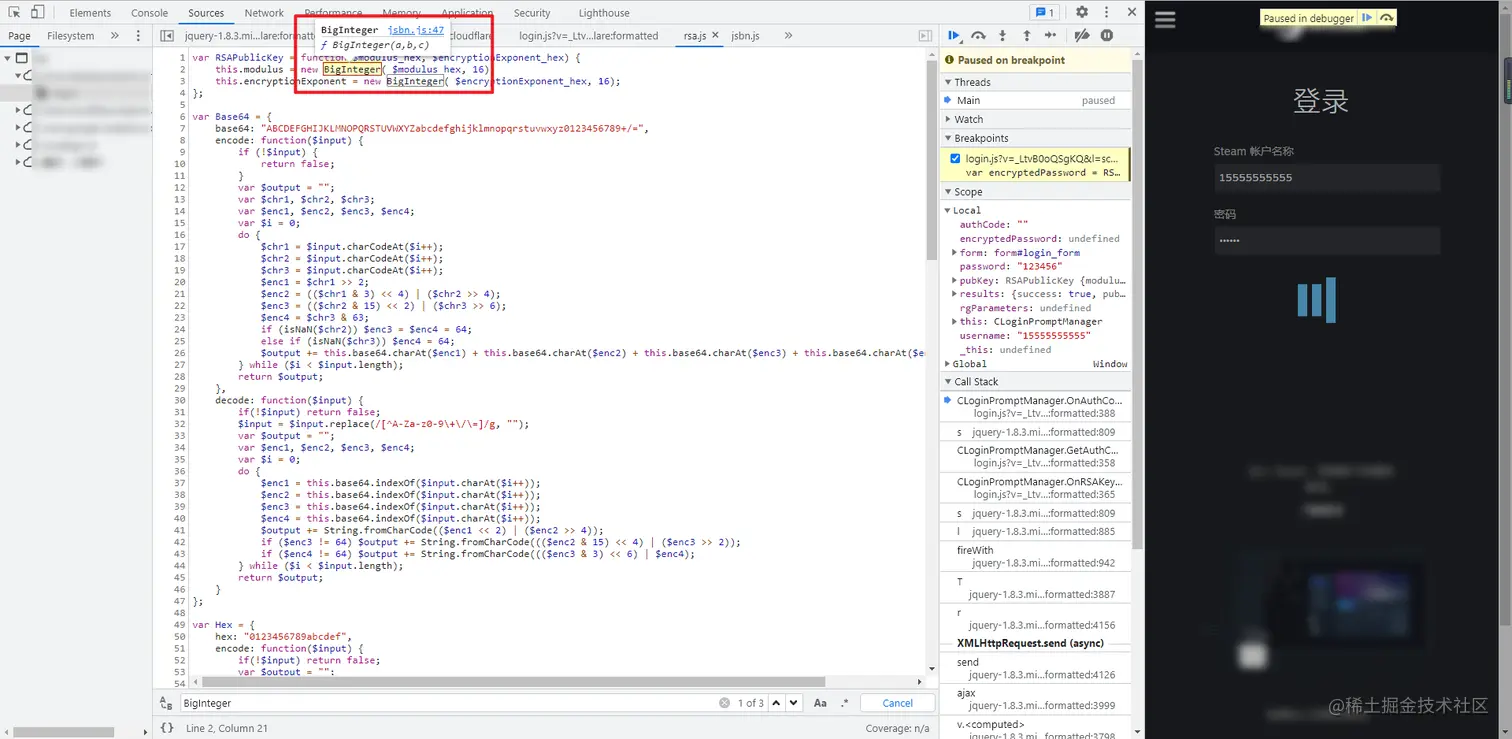Toggle regex search option
The height and width of the screenshot is (739, 1512).
click(x=845, y=703)
